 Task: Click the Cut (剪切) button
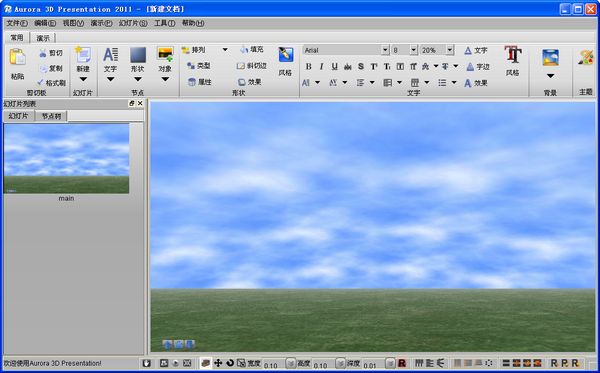51,53
